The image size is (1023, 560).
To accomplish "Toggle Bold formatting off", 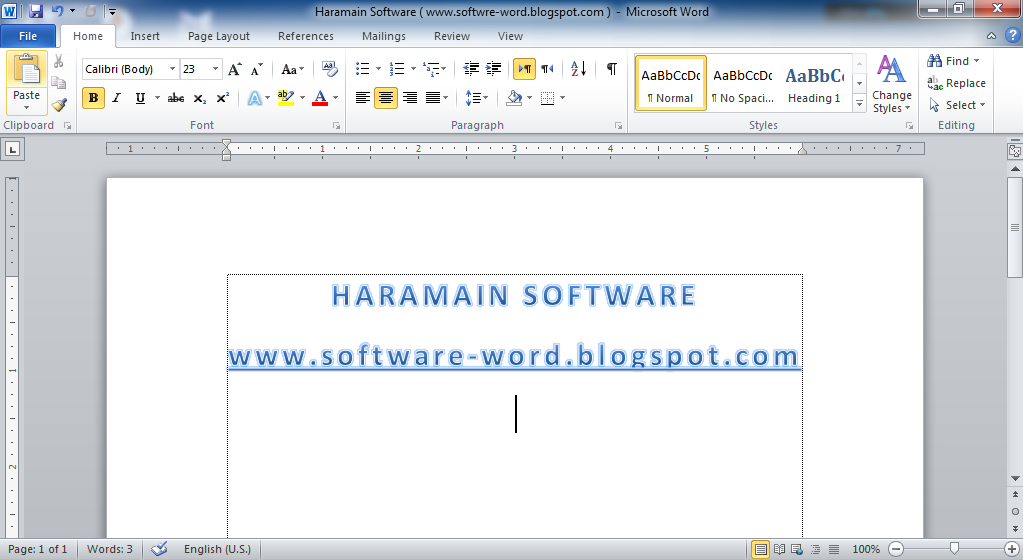I will pyautogui.click(x=93, y=98).
